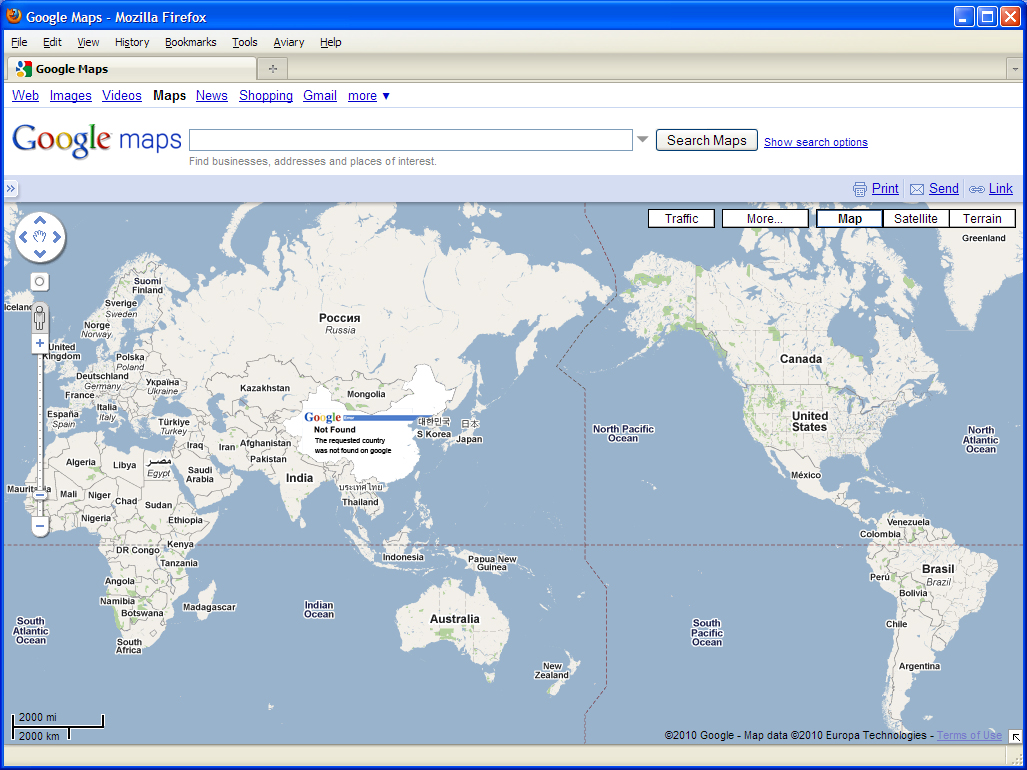Screen dimensions: 1027x770
Task: Click the printer icon
Action: (x=860, y=189)
